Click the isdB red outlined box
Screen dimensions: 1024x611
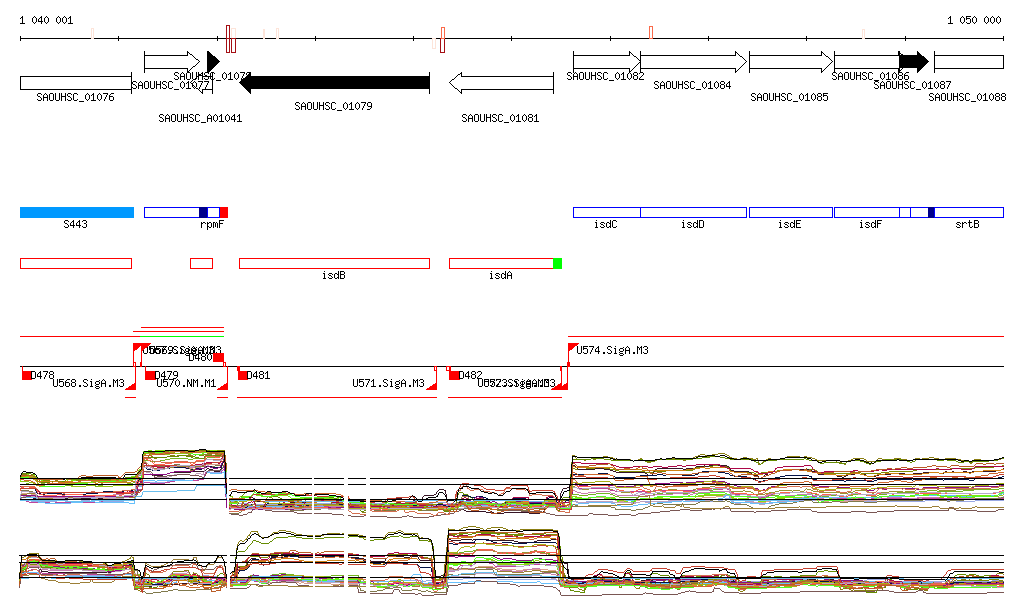334,264
